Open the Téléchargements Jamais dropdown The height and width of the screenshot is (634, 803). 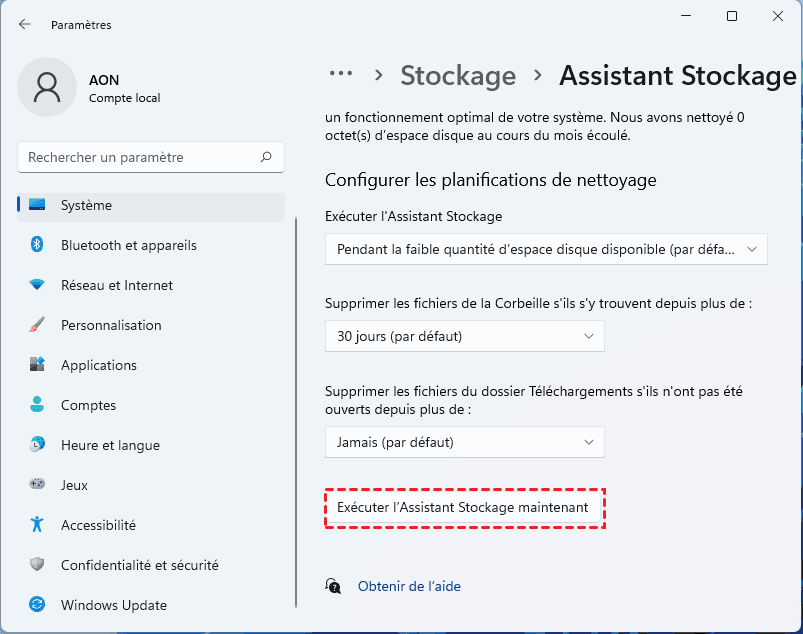coord(465,441)
